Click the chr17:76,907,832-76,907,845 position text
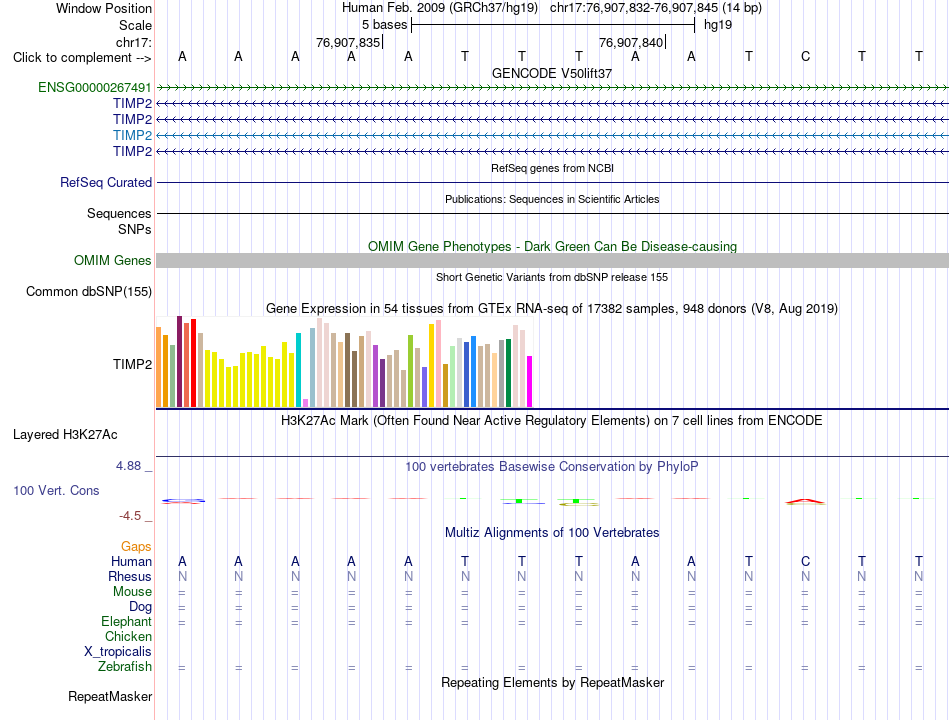 (x=634, y=8)
